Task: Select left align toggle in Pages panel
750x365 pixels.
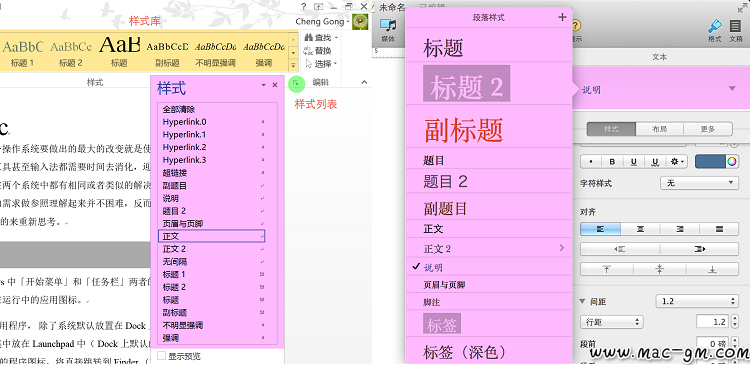Action: pyautogui.click(x=601, y=229)
